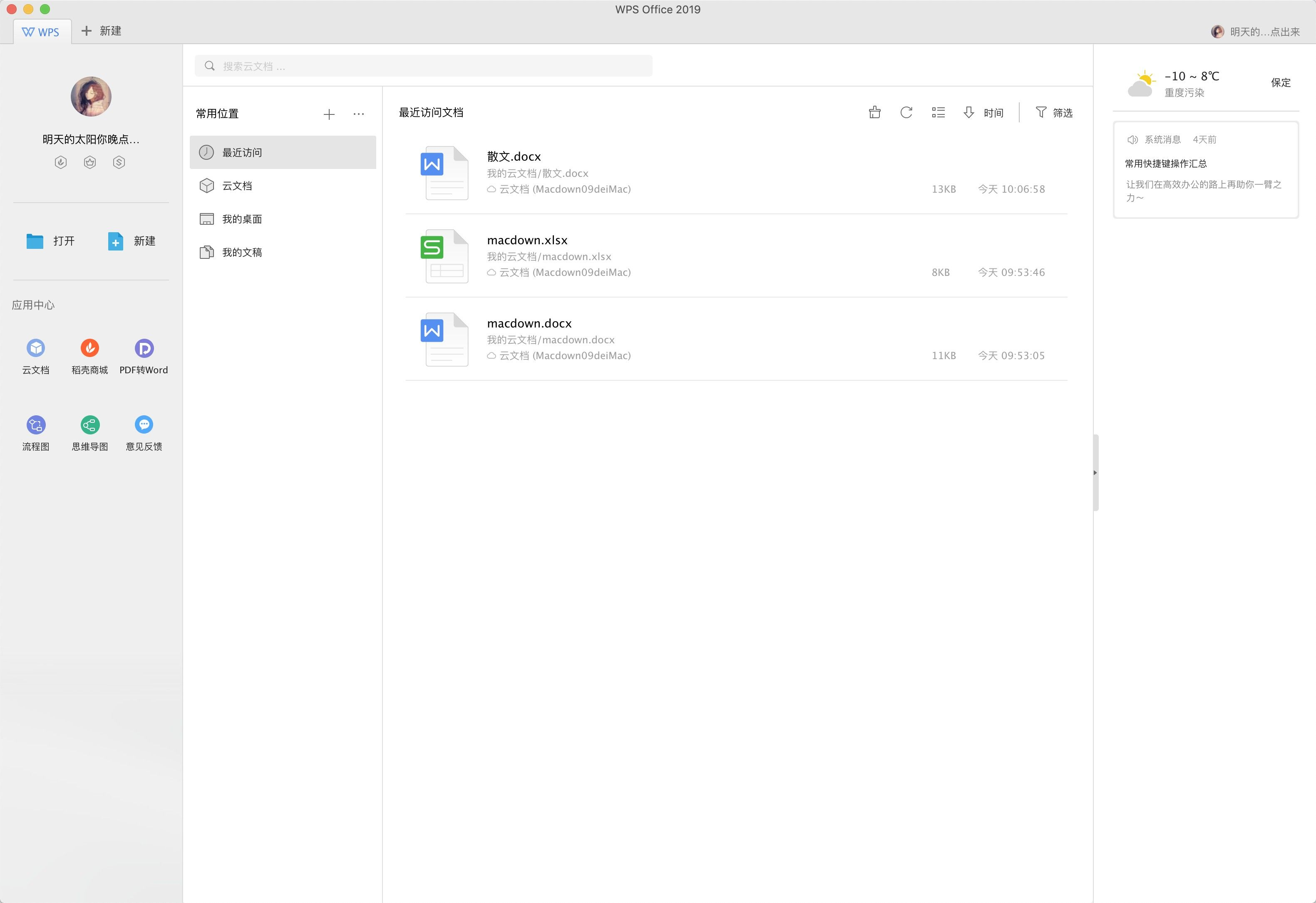Collapse the right side panel arrow

coord(1095,473)
